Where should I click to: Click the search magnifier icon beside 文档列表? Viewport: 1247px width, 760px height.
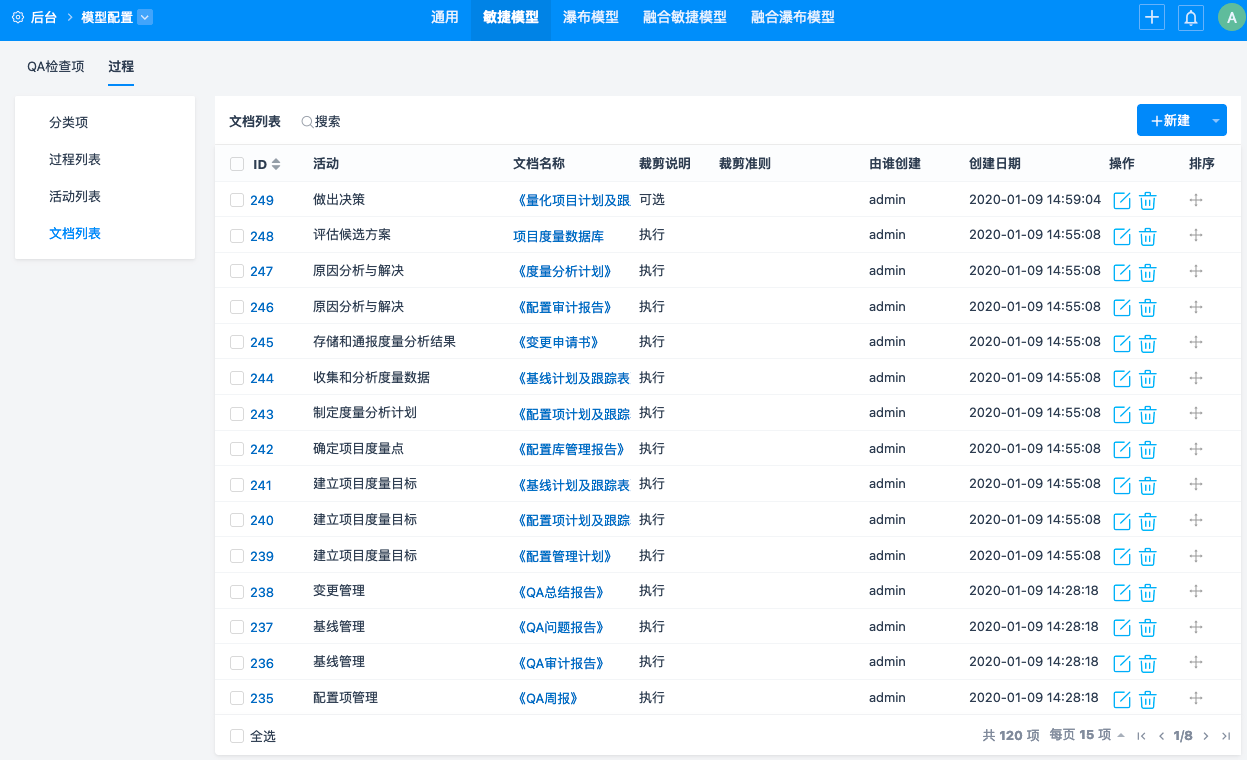pyautogui.click(x=307, y=122)
